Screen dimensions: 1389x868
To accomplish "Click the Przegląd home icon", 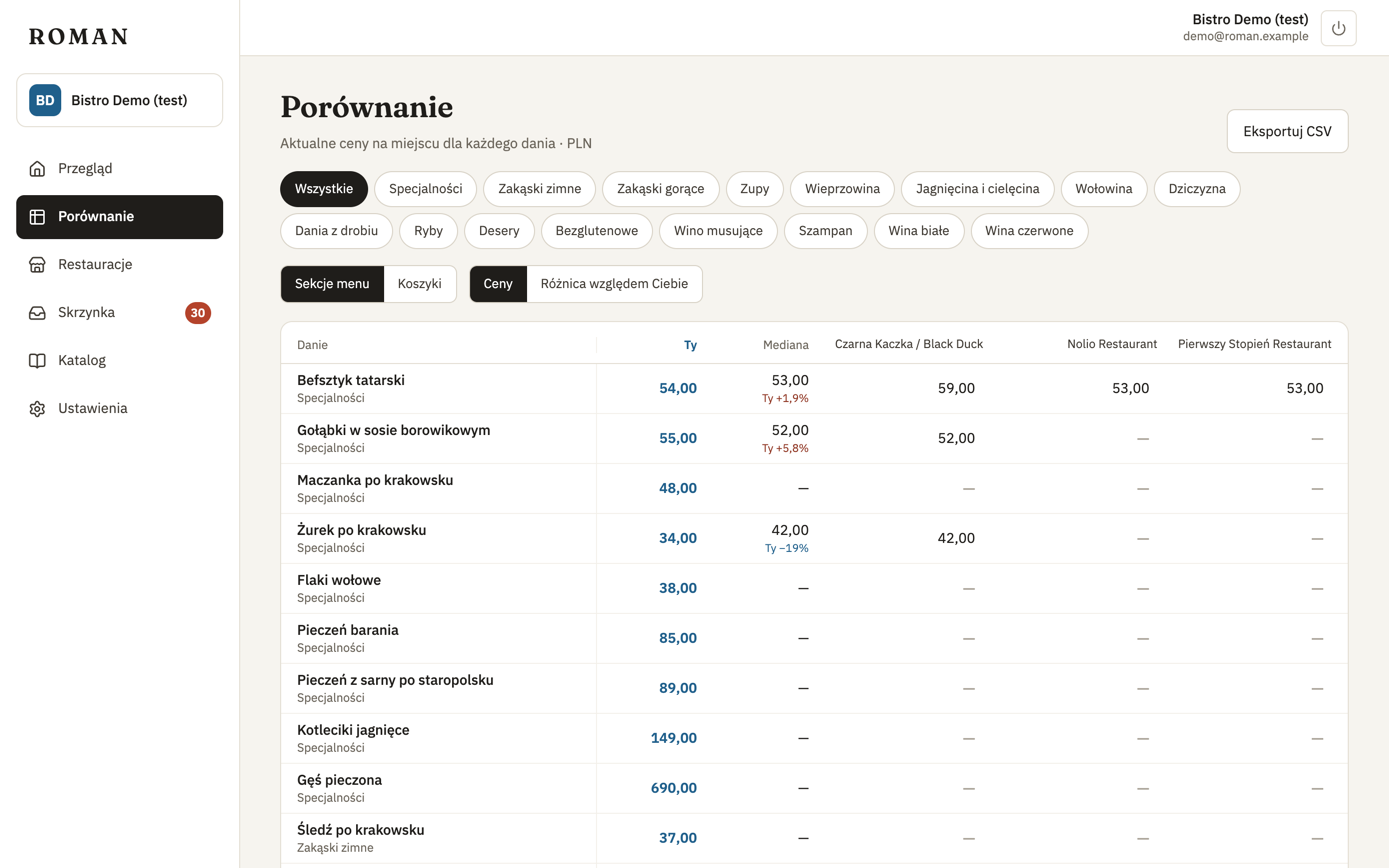I will (x=37, y=168).
